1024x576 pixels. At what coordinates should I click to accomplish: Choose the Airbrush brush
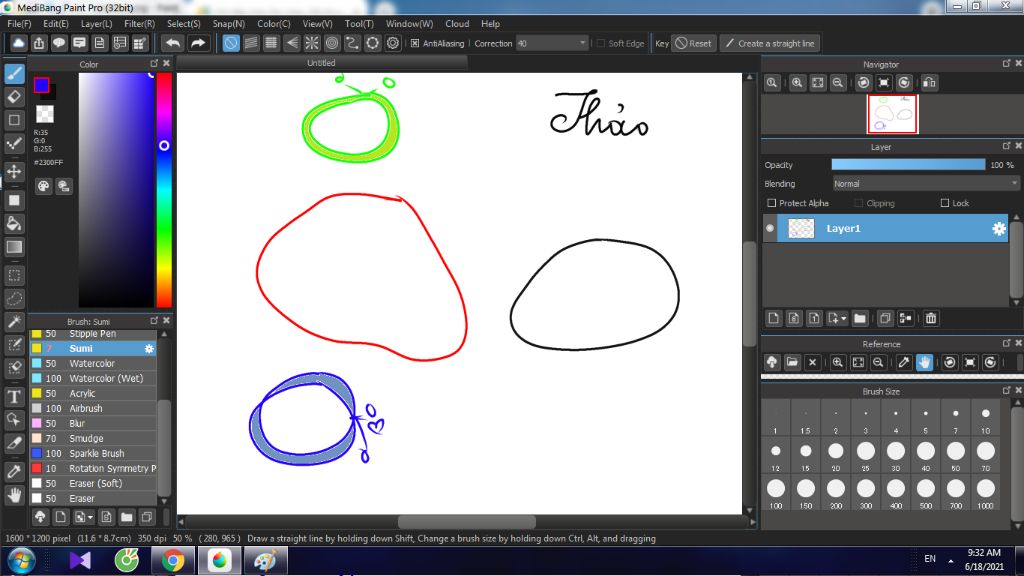pyautogui.click(x=93, y=409)
